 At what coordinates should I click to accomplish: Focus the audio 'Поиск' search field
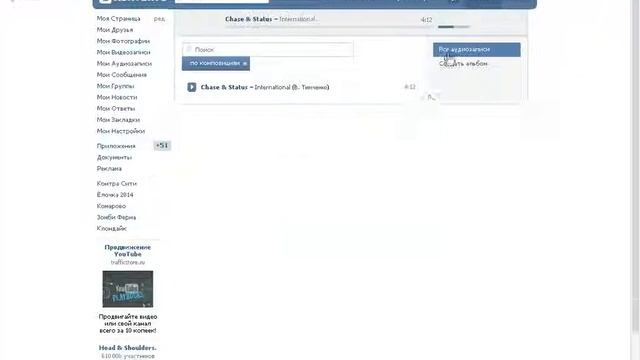[x=268, y=49]
